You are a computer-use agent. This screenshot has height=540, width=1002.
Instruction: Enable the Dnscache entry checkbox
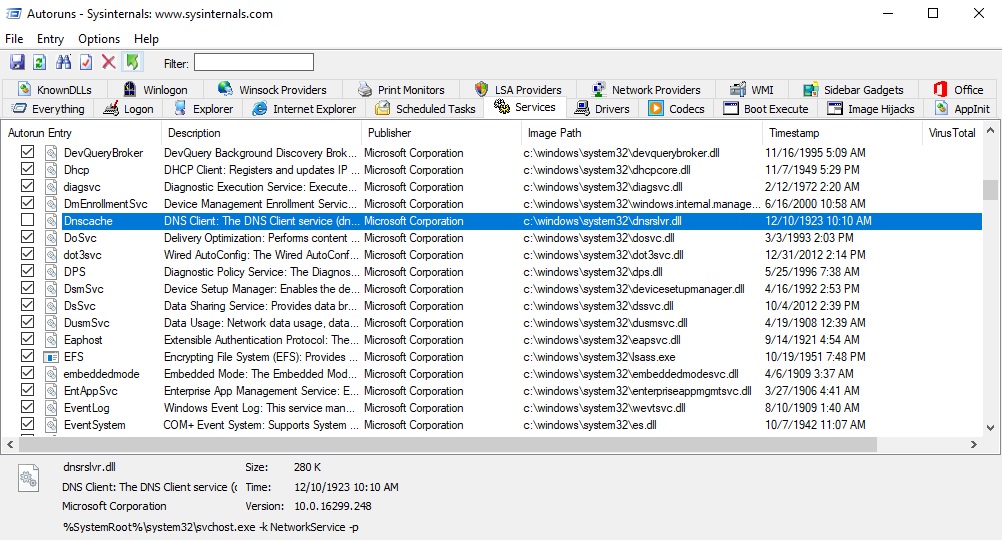click(x=27, y=220)
